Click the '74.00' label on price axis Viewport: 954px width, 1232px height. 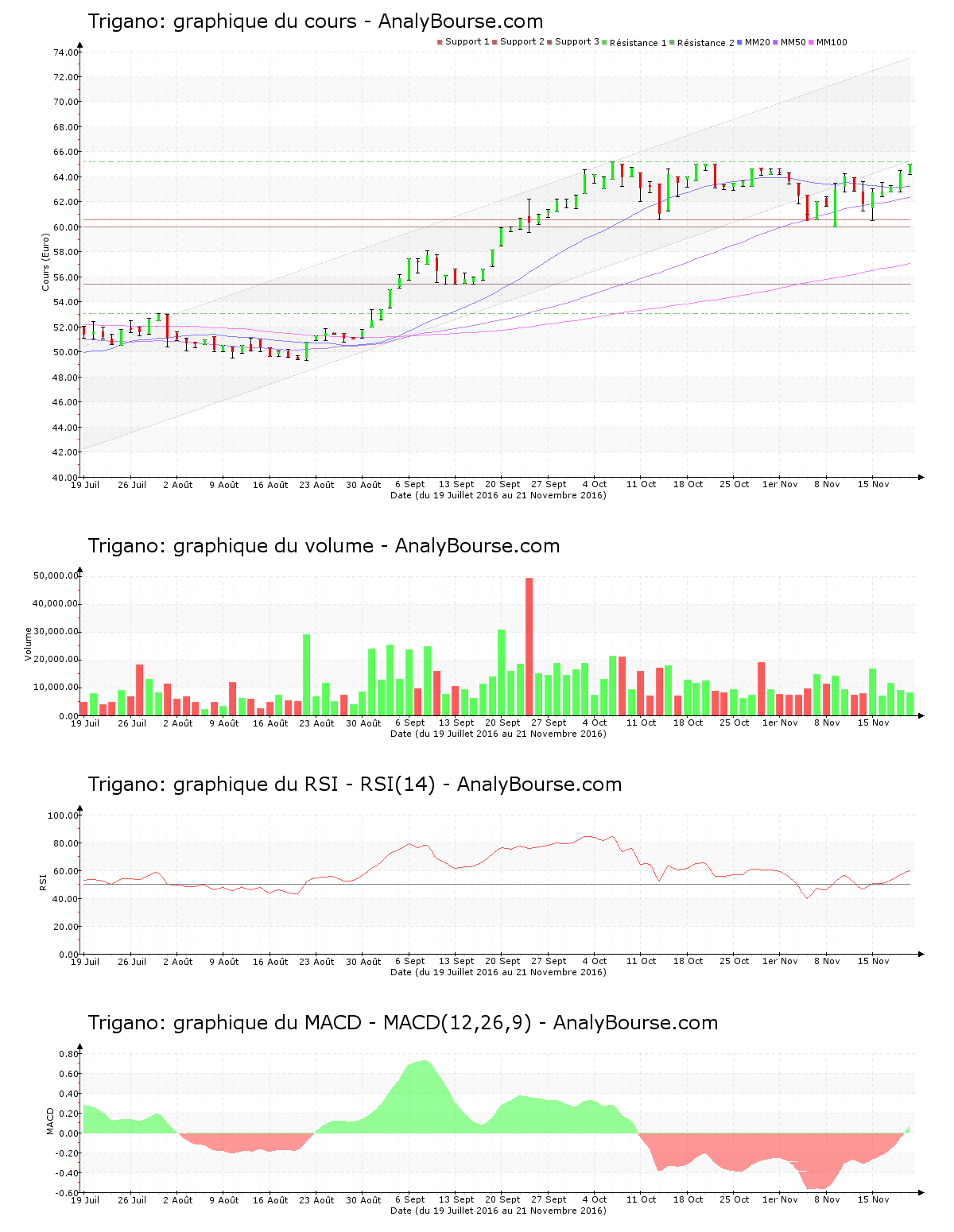(x=65, y=52)
